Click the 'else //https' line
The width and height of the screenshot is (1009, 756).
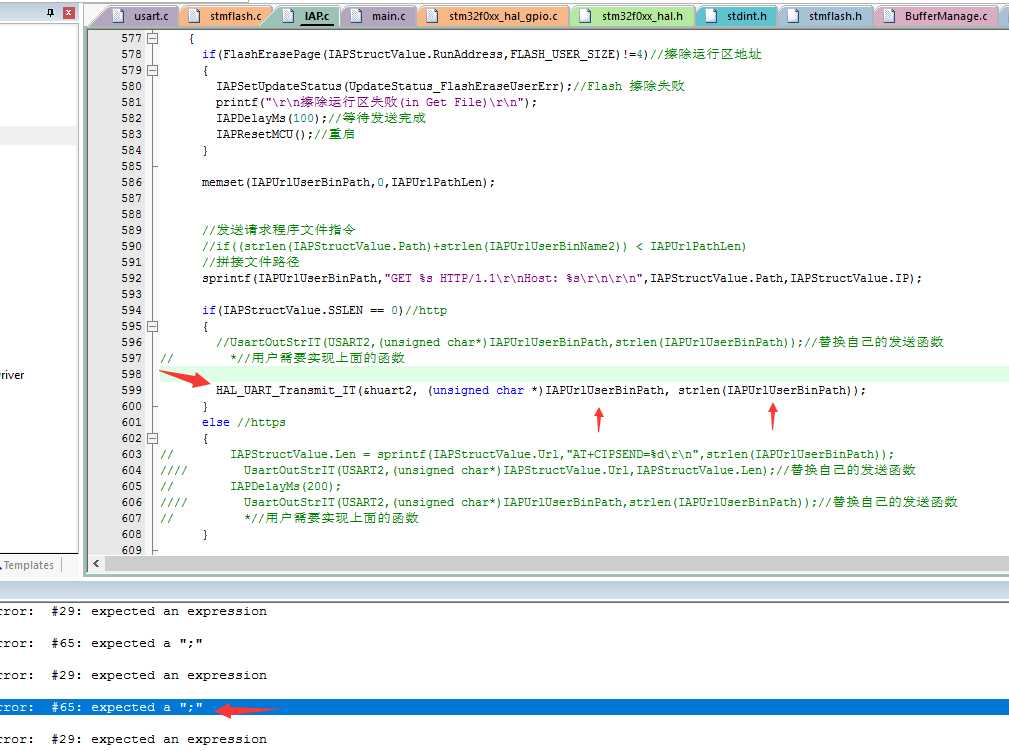(244, 422)
